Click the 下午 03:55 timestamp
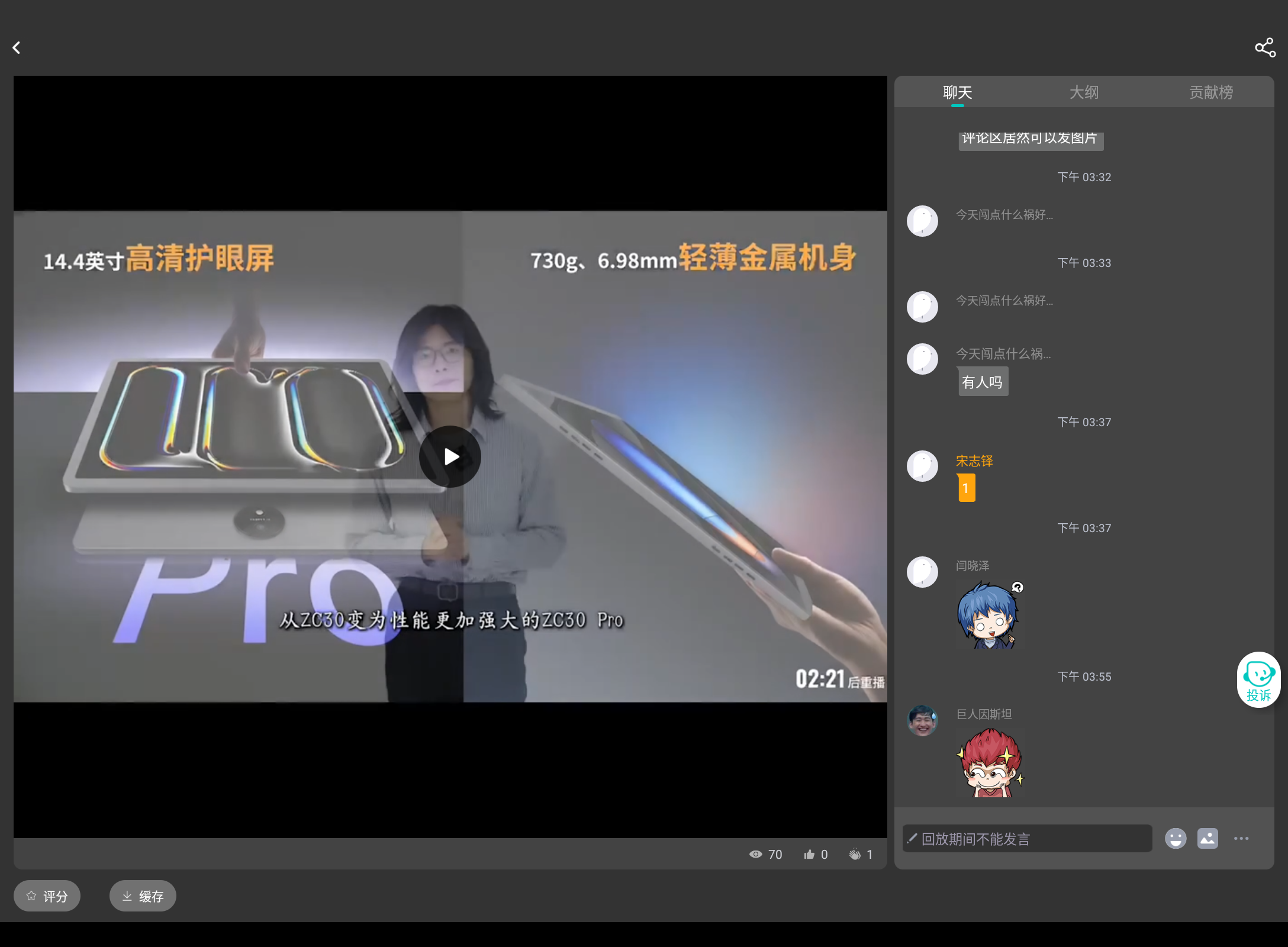The image size is (1288, 947). pos(1084,677)
